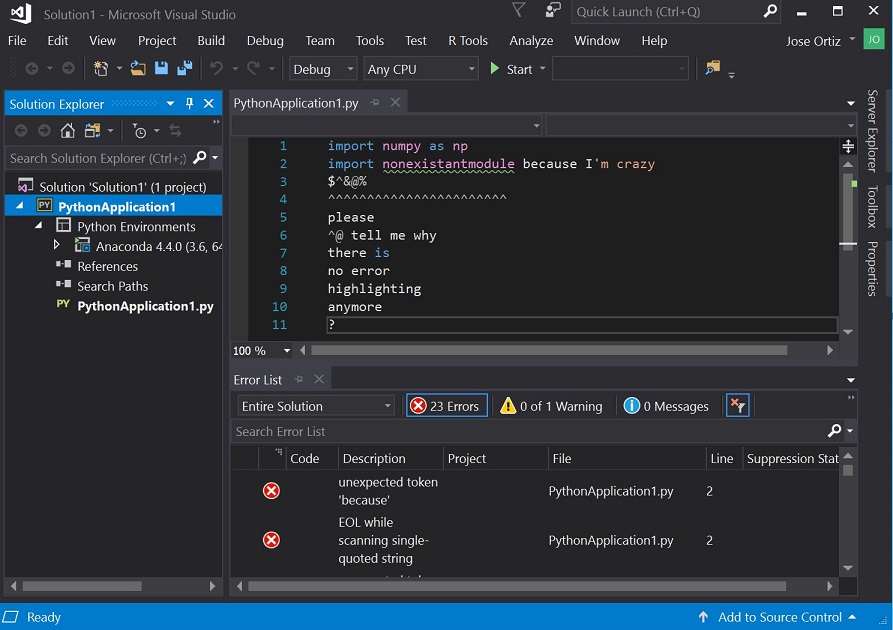This screenshot has height=630, width=893.
Task: Collapse the PythonApplication1 project node
Action: [x=20, y=206]
